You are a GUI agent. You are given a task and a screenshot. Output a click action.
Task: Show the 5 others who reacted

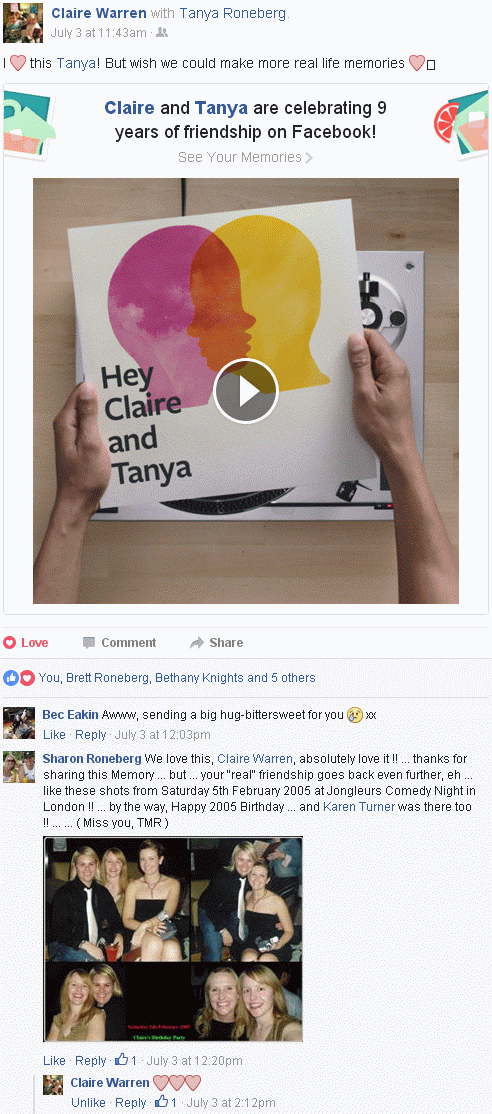pos(293,678)
